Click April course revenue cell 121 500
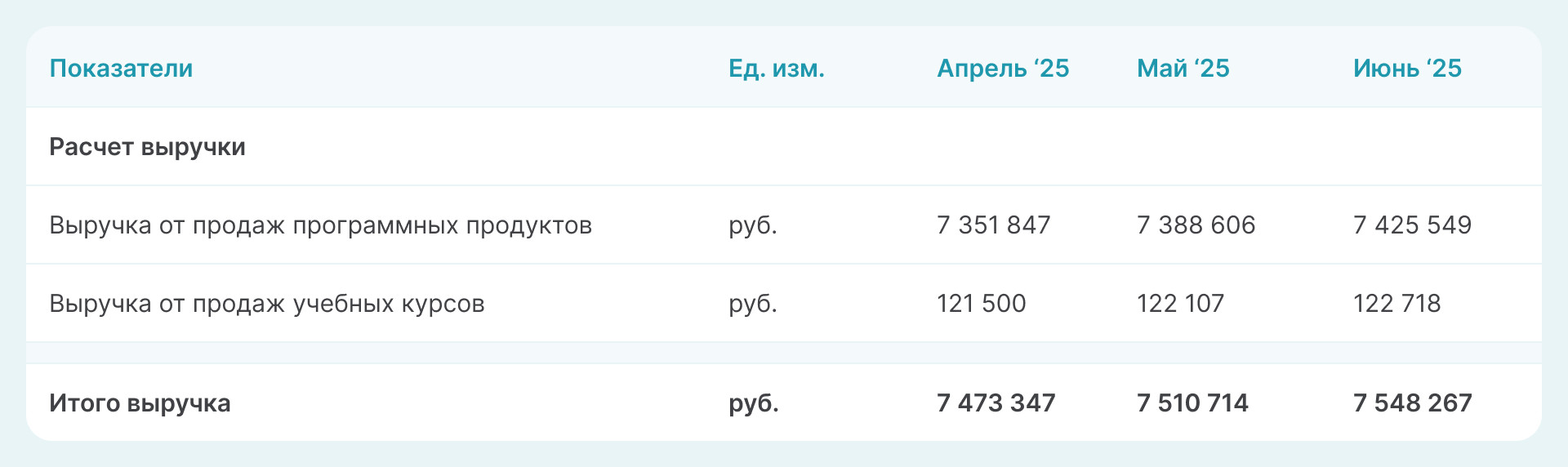The width and height of the screenshot is (1568, 467). pyautogui.click(x=981, y=304)
